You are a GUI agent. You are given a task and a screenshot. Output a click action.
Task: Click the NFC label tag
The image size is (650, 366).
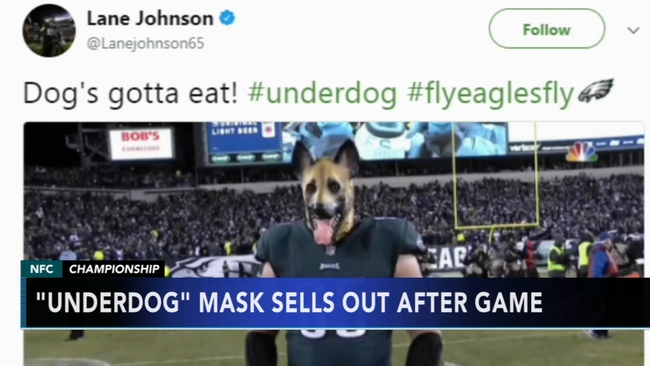[x=41, y=269]
